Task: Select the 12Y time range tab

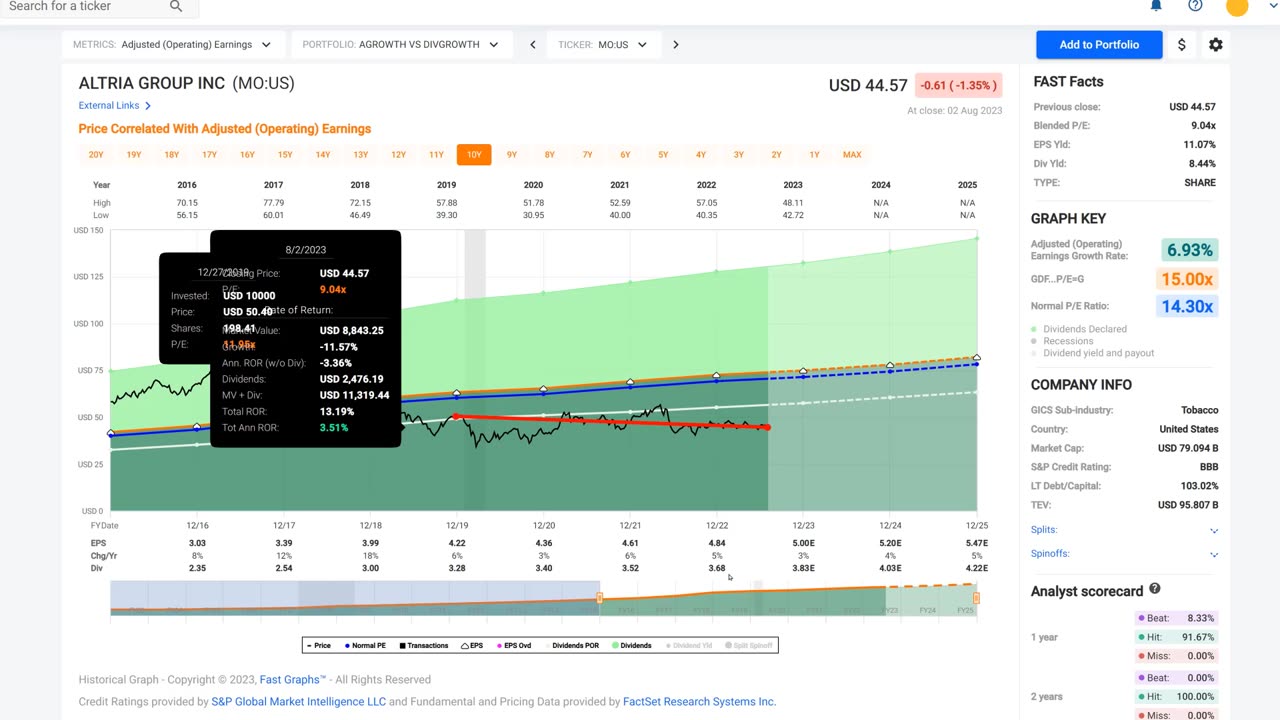Action: point(398,155)
